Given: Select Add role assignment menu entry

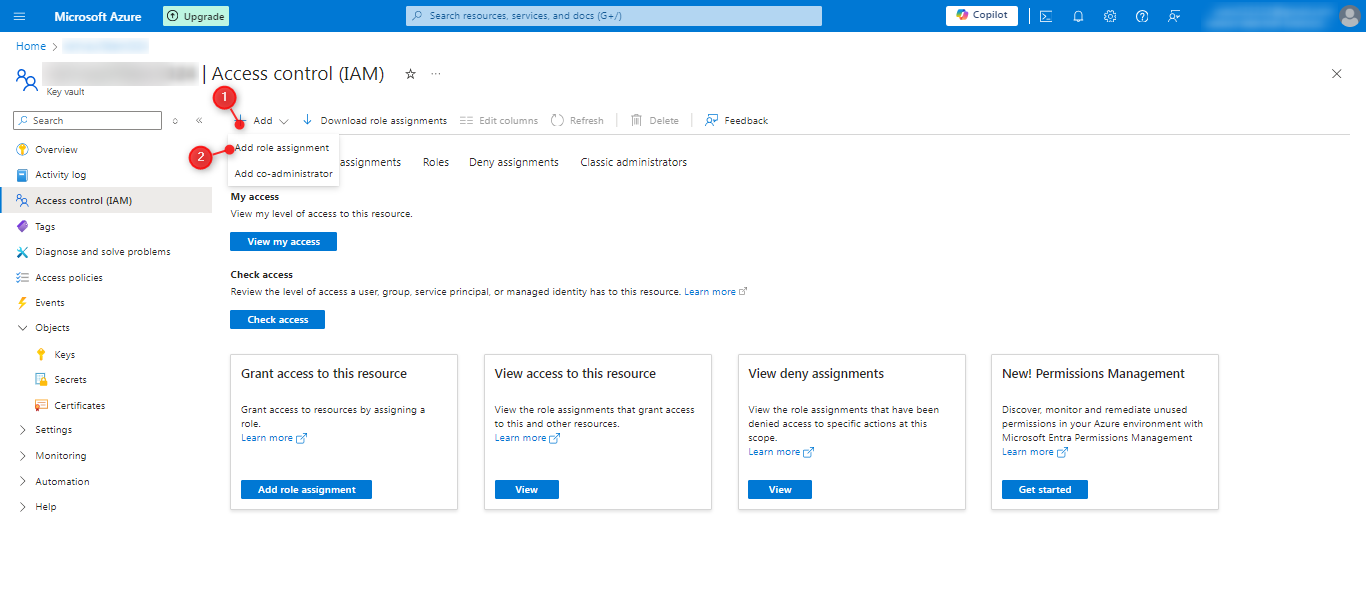Looking at the screenshot, I should 282,148.
